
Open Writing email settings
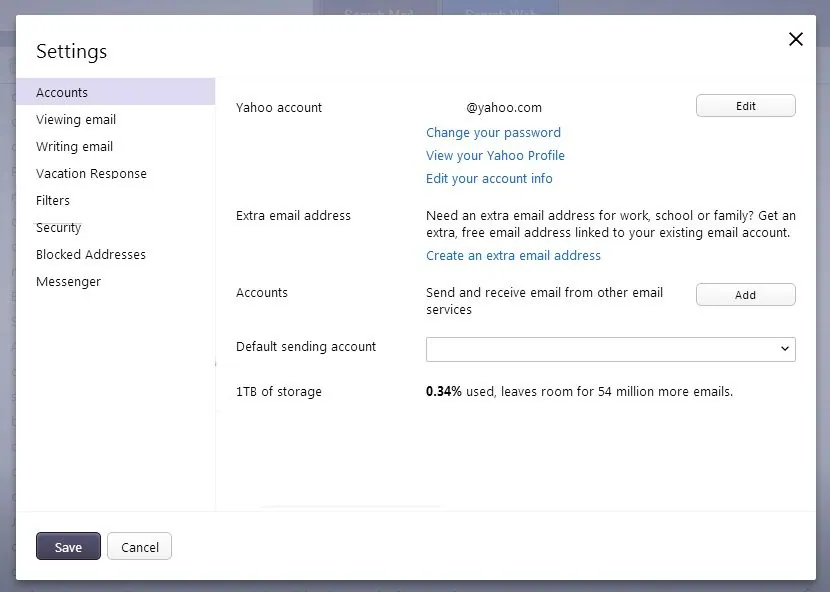(74, 146)
